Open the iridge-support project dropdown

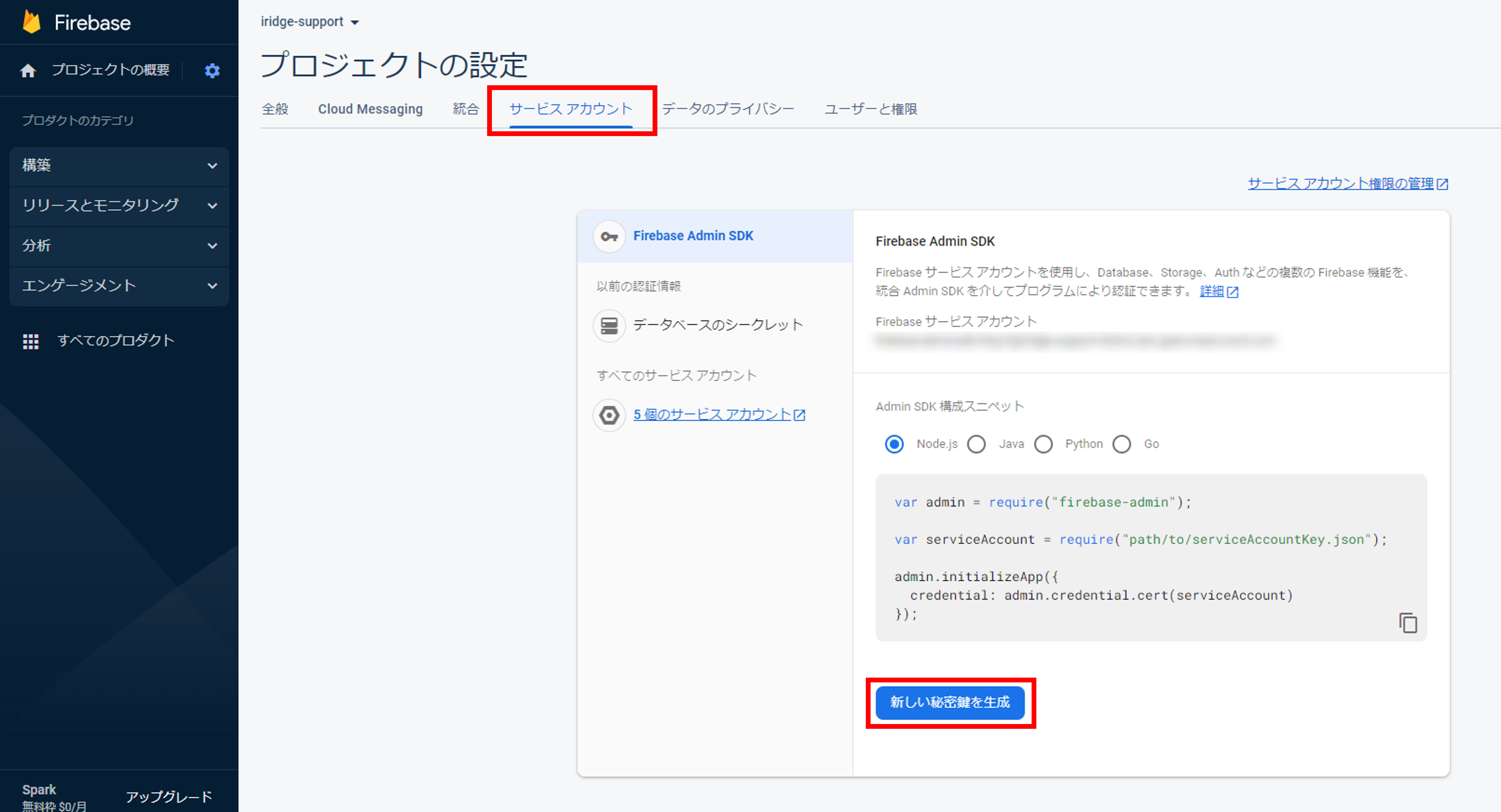(x=310, y=22)
